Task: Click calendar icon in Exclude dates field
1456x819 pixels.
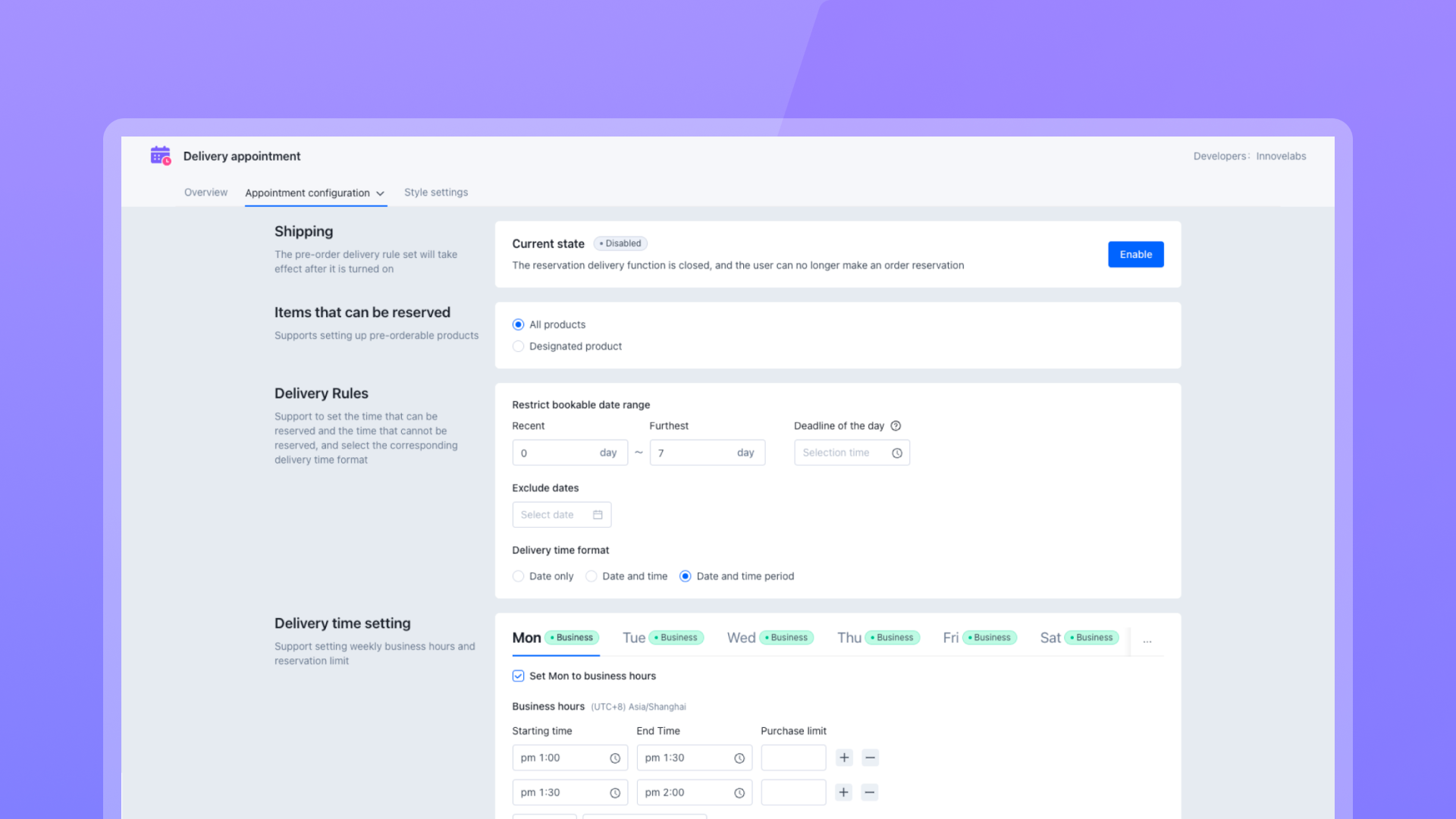Action: 598,515
